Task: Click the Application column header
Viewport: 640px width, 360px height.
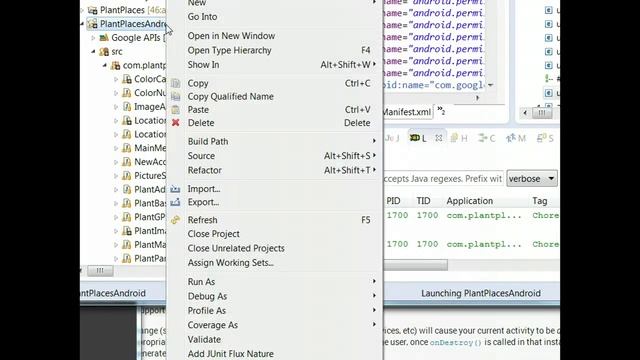Action: (469, 201)
